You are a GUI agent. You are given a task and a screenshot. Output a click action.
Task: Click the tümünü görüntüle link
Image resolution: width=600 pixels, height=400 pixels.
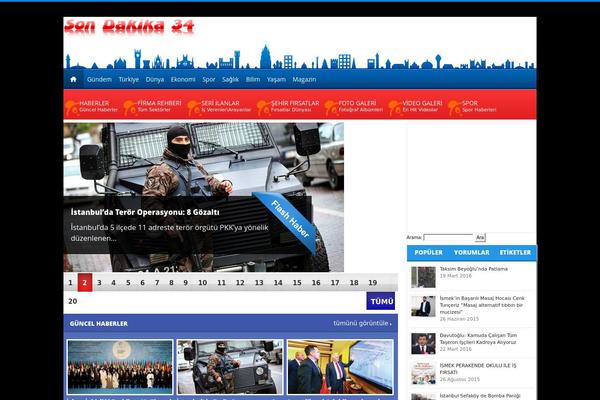pos(362,323)
